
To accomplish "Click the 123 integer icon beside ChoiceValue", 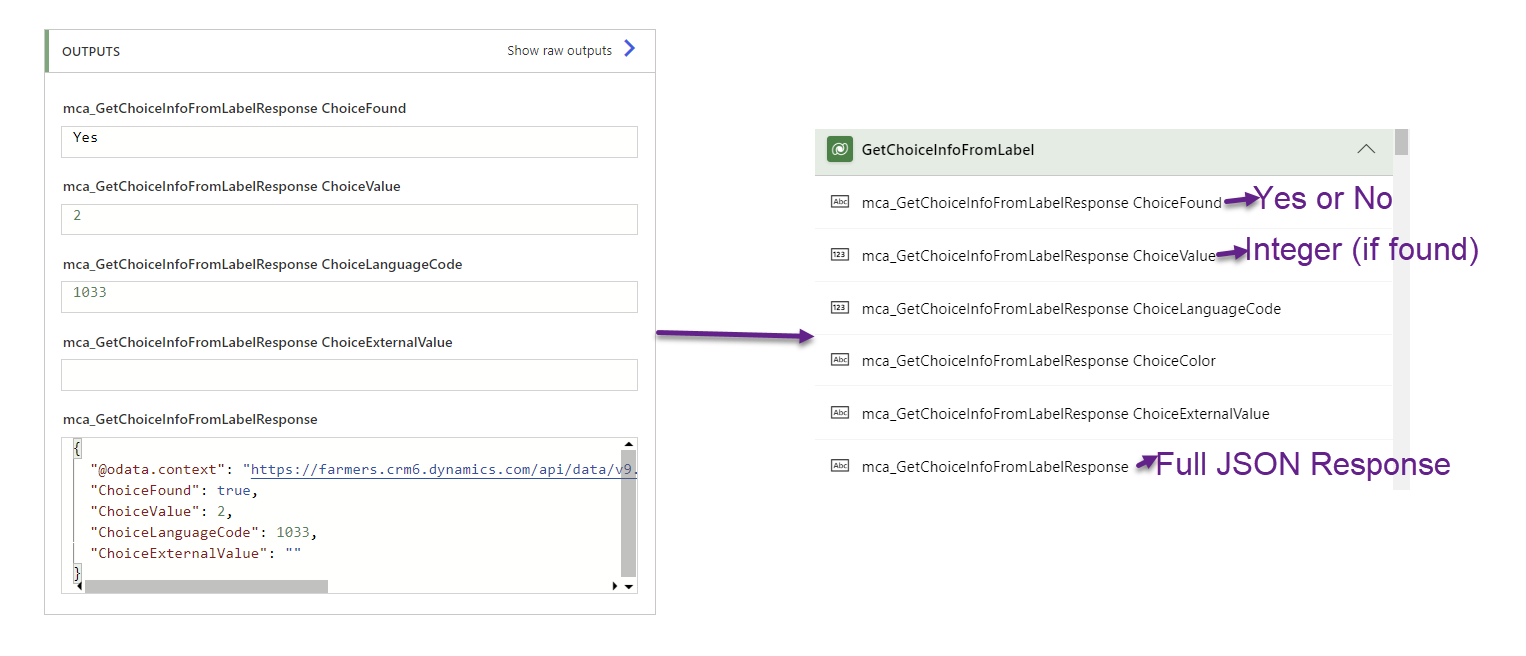I will (841, 255).
